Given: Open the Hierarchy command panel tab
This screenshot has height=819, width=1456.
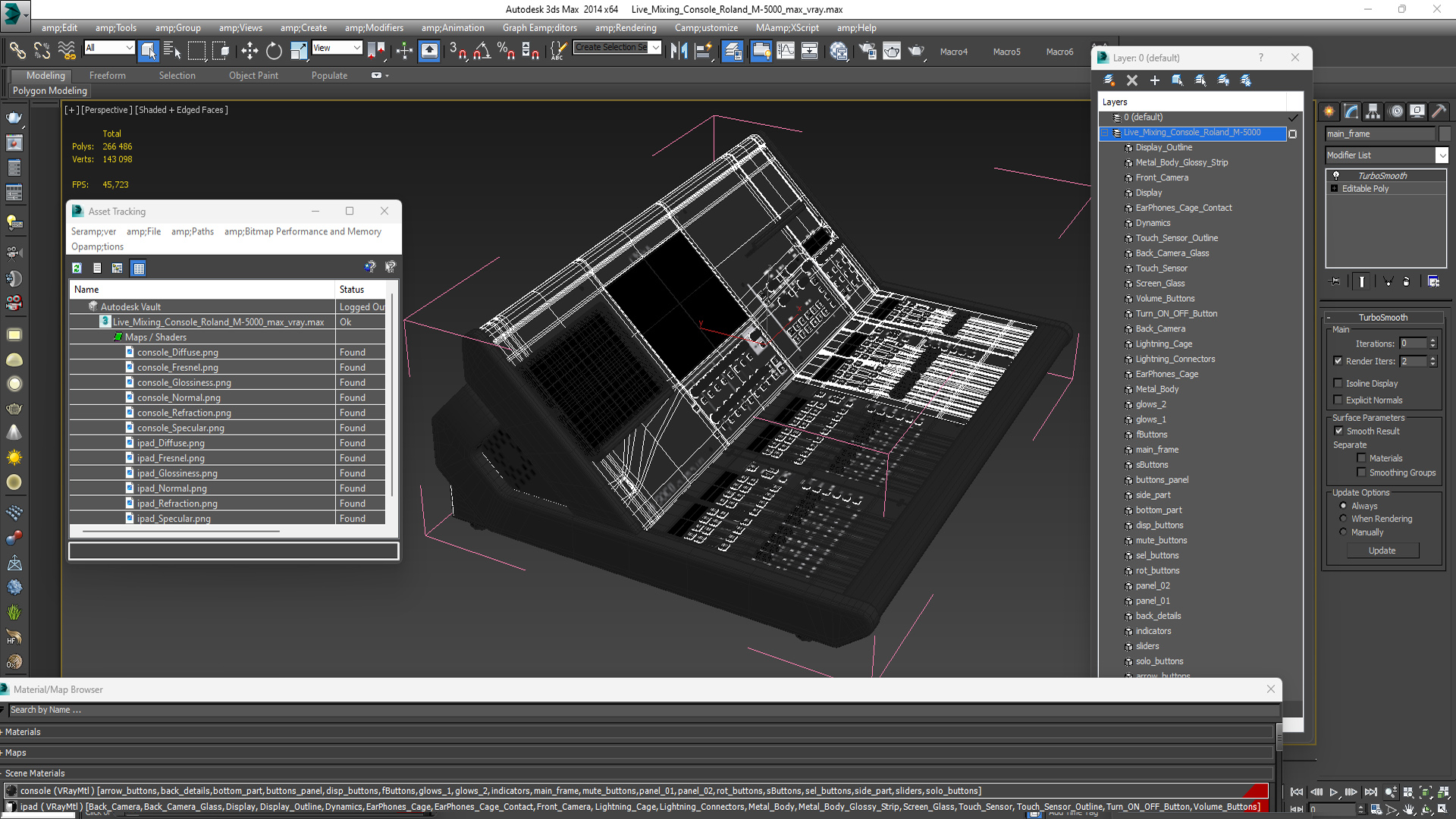Looking at the screenshot, I should [x=1373, y=111].
